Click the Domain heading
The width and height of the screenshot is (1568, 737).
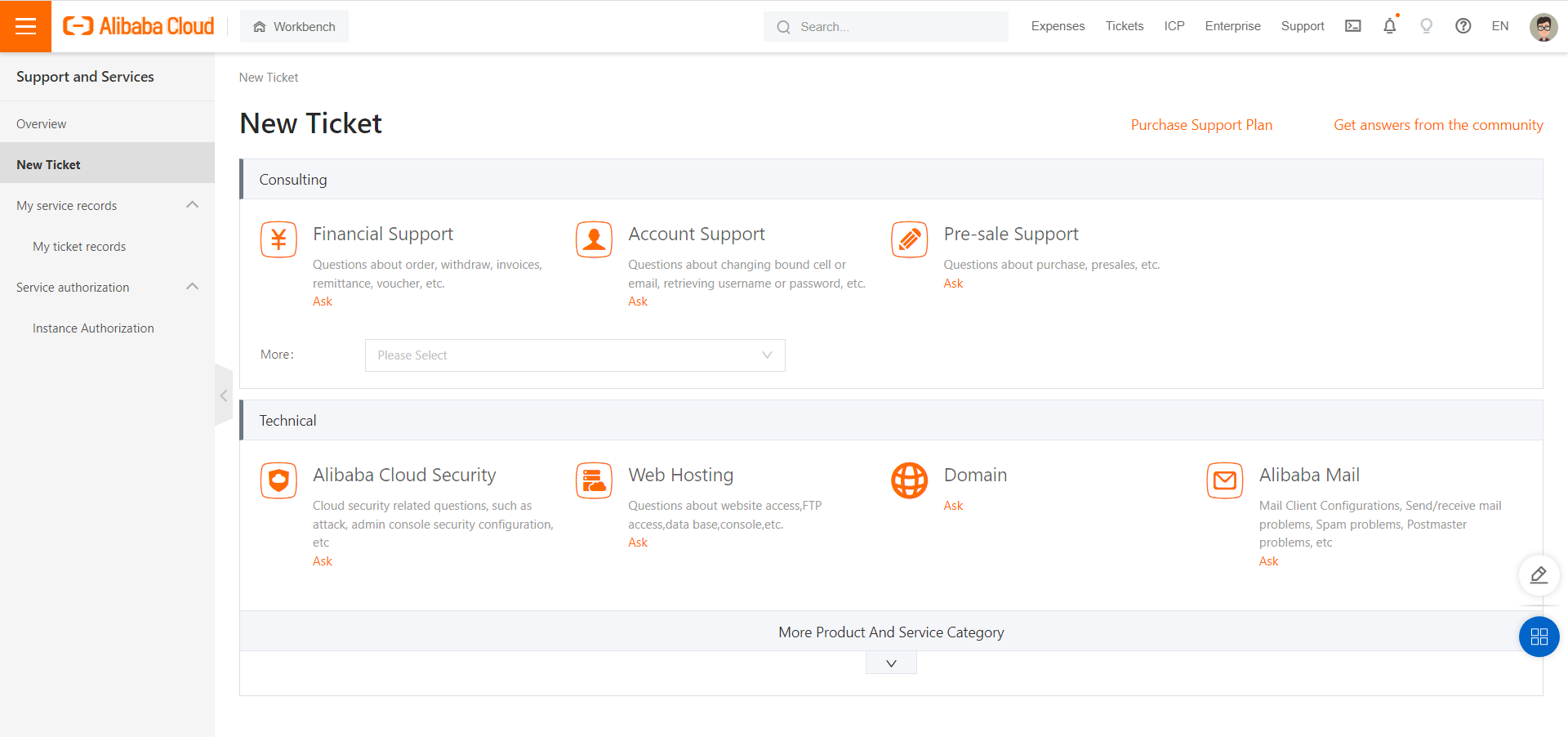coord(975,476)
